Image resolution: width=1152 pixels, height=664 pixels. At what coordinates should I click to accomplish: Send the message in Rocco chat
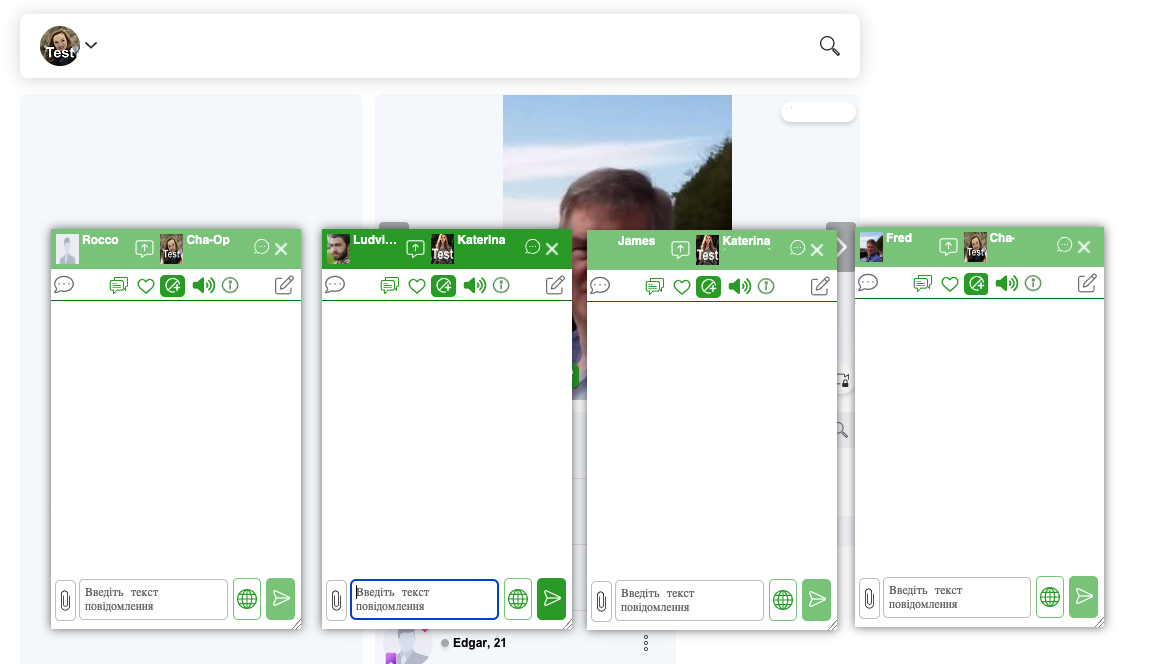[281, 599]
